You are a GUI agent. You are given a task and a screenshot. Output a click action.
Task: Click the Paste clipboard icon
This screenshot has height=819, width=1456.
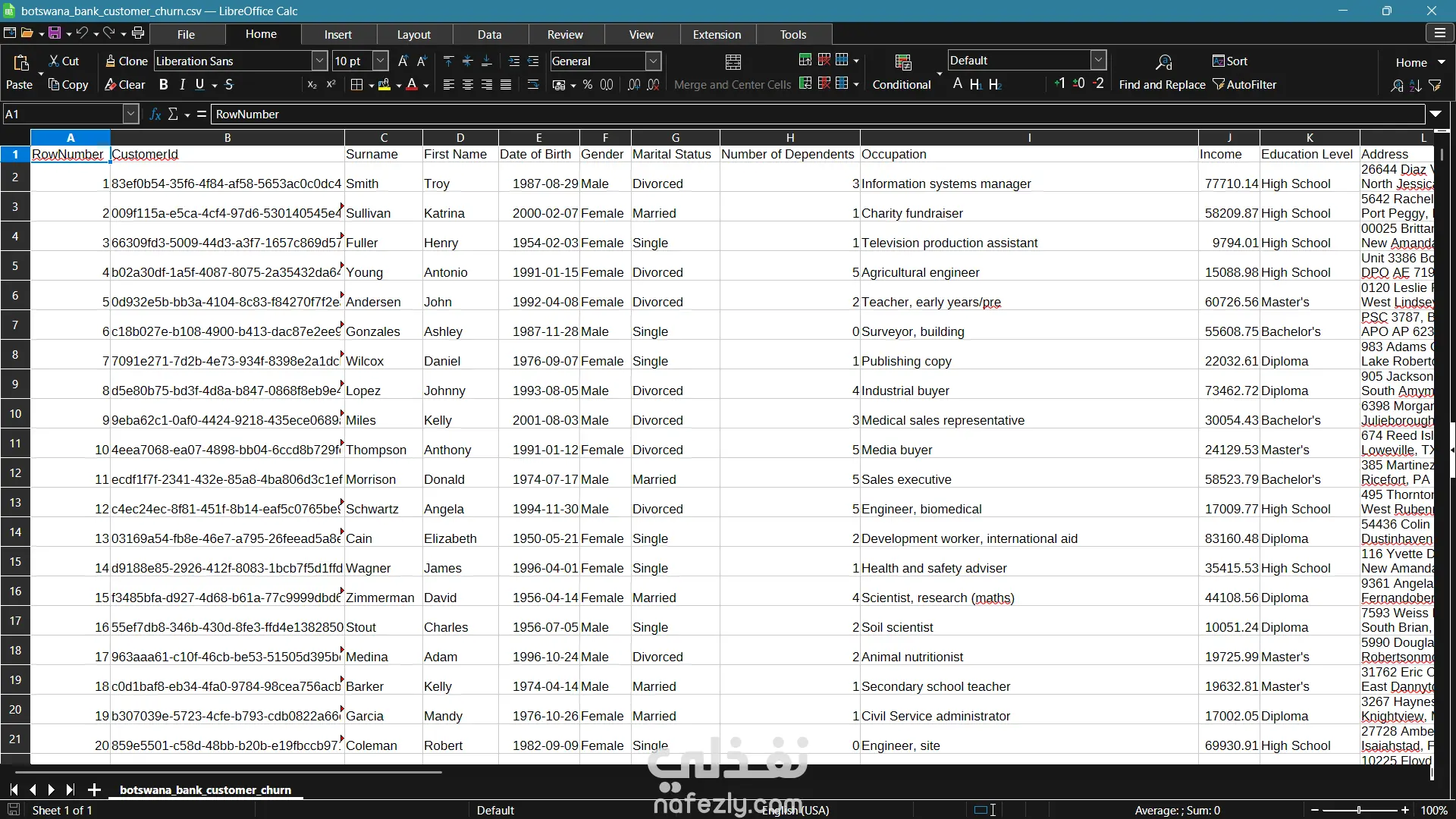click(x=21, y=62)
